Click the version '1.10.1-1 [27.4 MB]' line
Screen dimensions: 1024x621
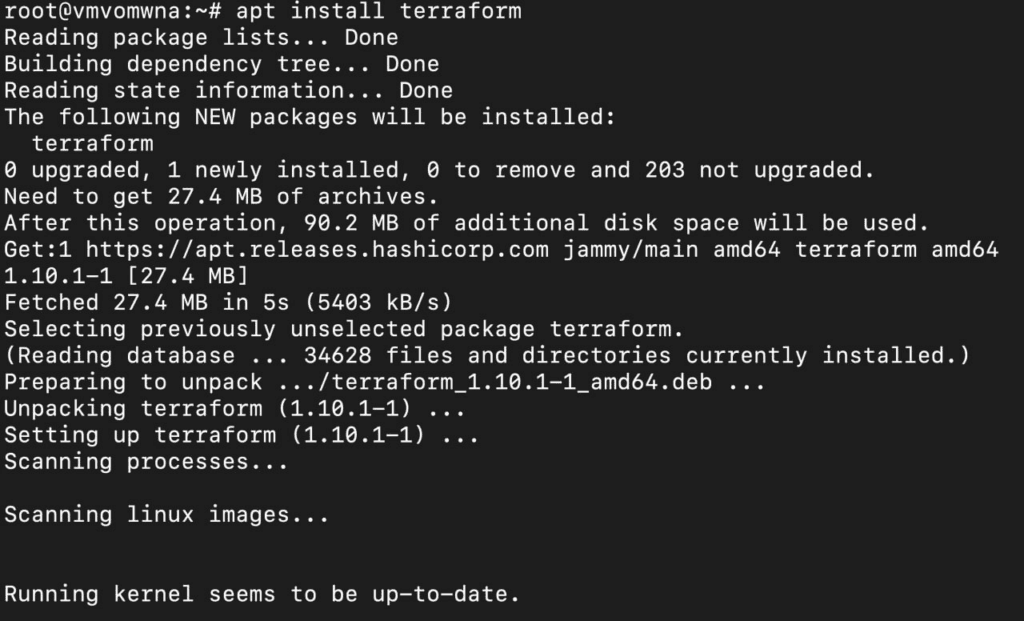[x=126, y=276]
